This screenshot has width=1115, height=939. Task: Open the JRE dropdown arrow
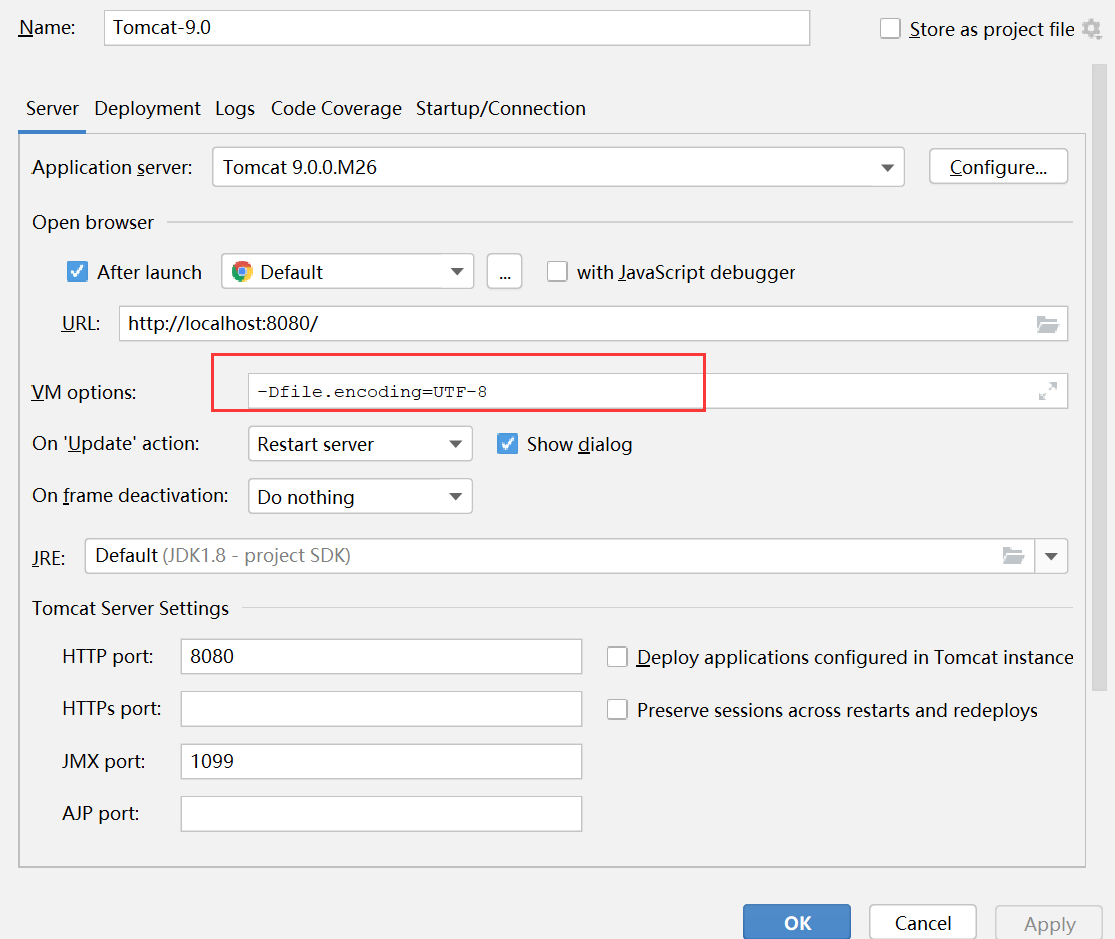click(x=1051, y=556)
